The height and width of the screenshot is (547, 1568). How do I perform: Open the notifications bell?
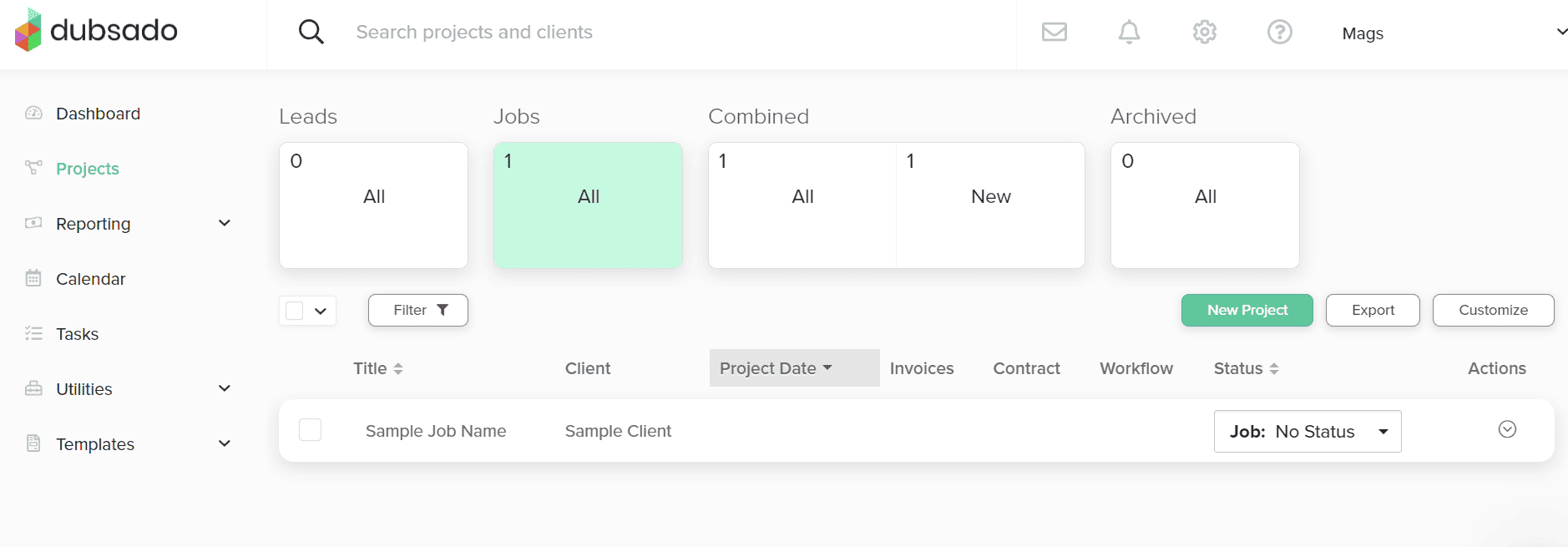[1129, 33]
